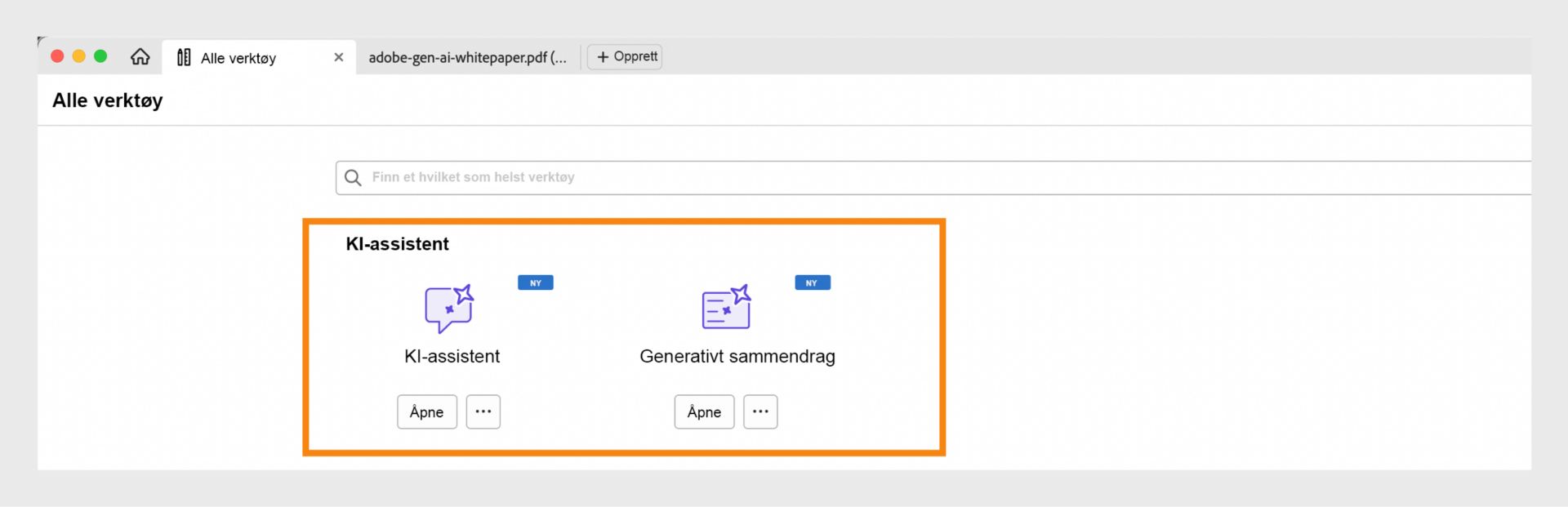Image resolution: width=1568 pixels, height=507 pixels.
Task: Click the Home icon
Action: pos(140,56)
